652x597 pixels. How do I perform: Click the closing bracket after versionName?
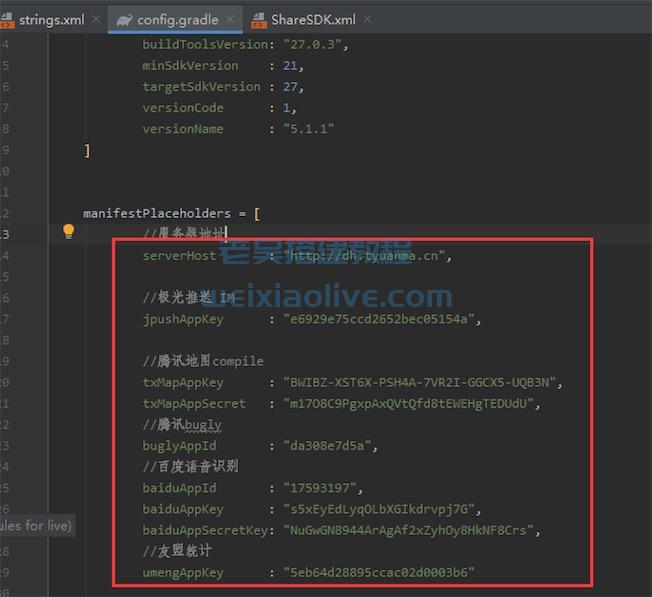point(87,150)
